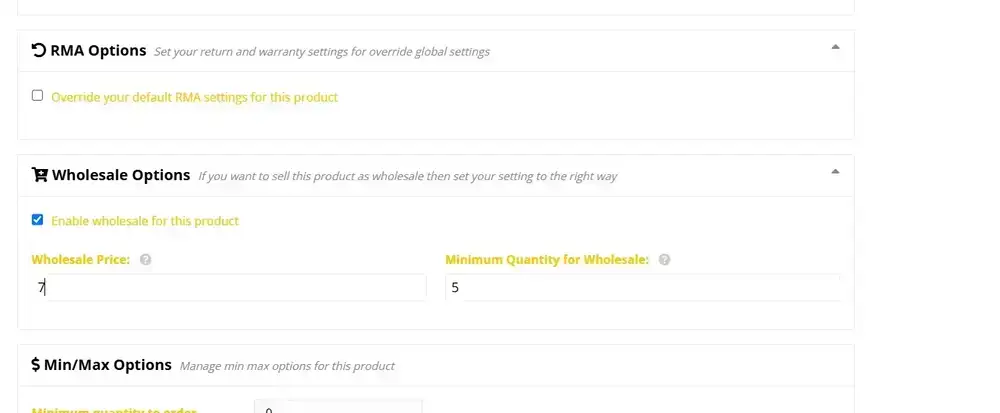
Task: Click the 'Minimum quantity to order' label
Action: click(114, 410)
